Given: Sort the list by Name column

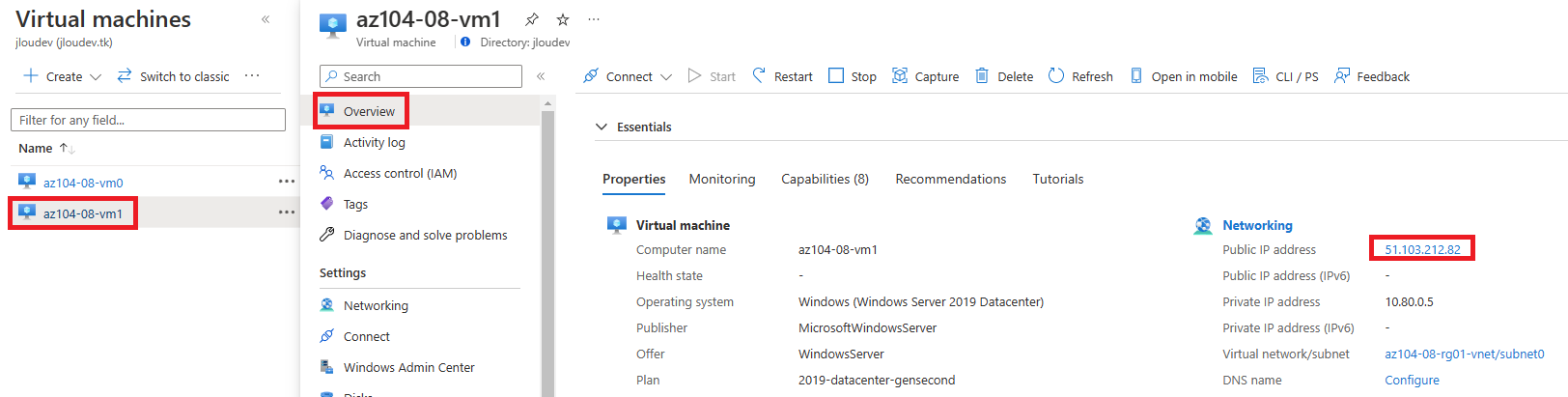Looking at the screenshot, I should click(46, 148).
